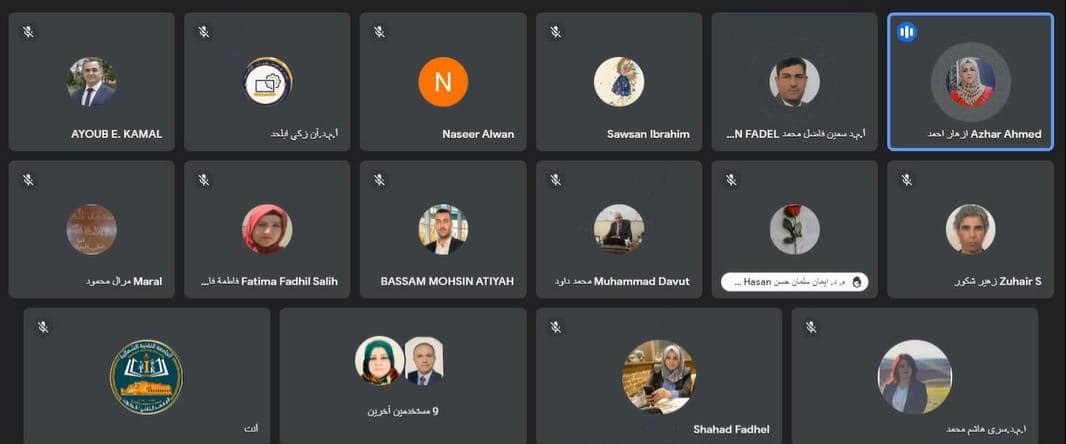Click muted mic icon on Fatima Fadhil Salih tile
Image resolution: width=1066 pixels, height=444 pixels.
[203, 180]
